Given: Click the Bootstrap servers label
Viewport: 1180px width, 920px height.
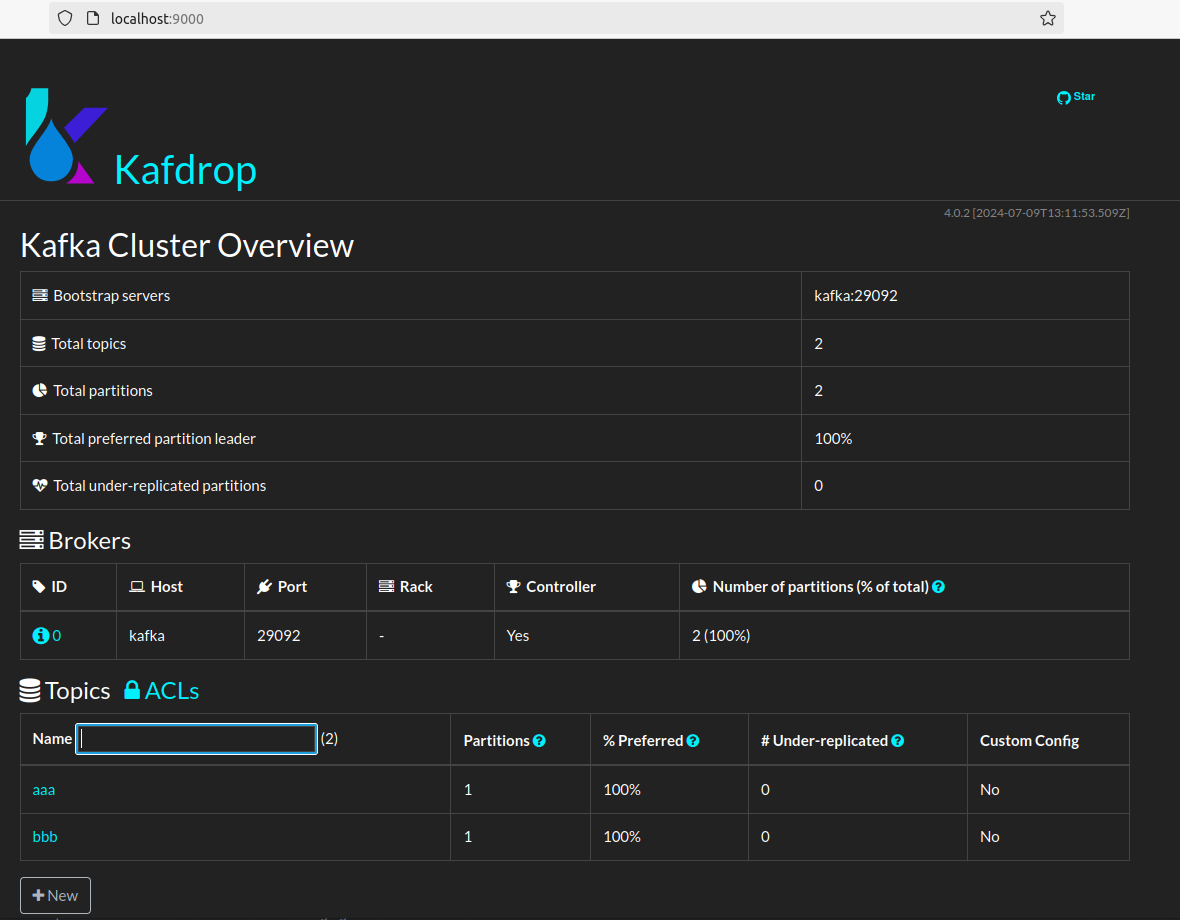Looking at the screenshot, I should click(111, 296).
